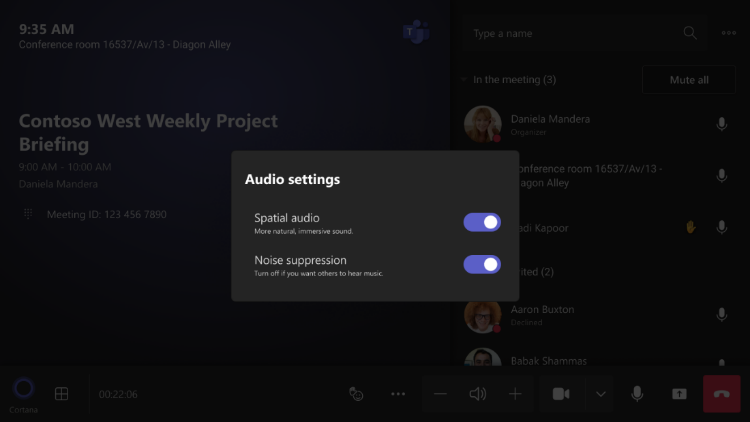The height and width of the screenshot is (422, 750).
Task: Click the In the meeting (3) header
Action: click(514, 79)
